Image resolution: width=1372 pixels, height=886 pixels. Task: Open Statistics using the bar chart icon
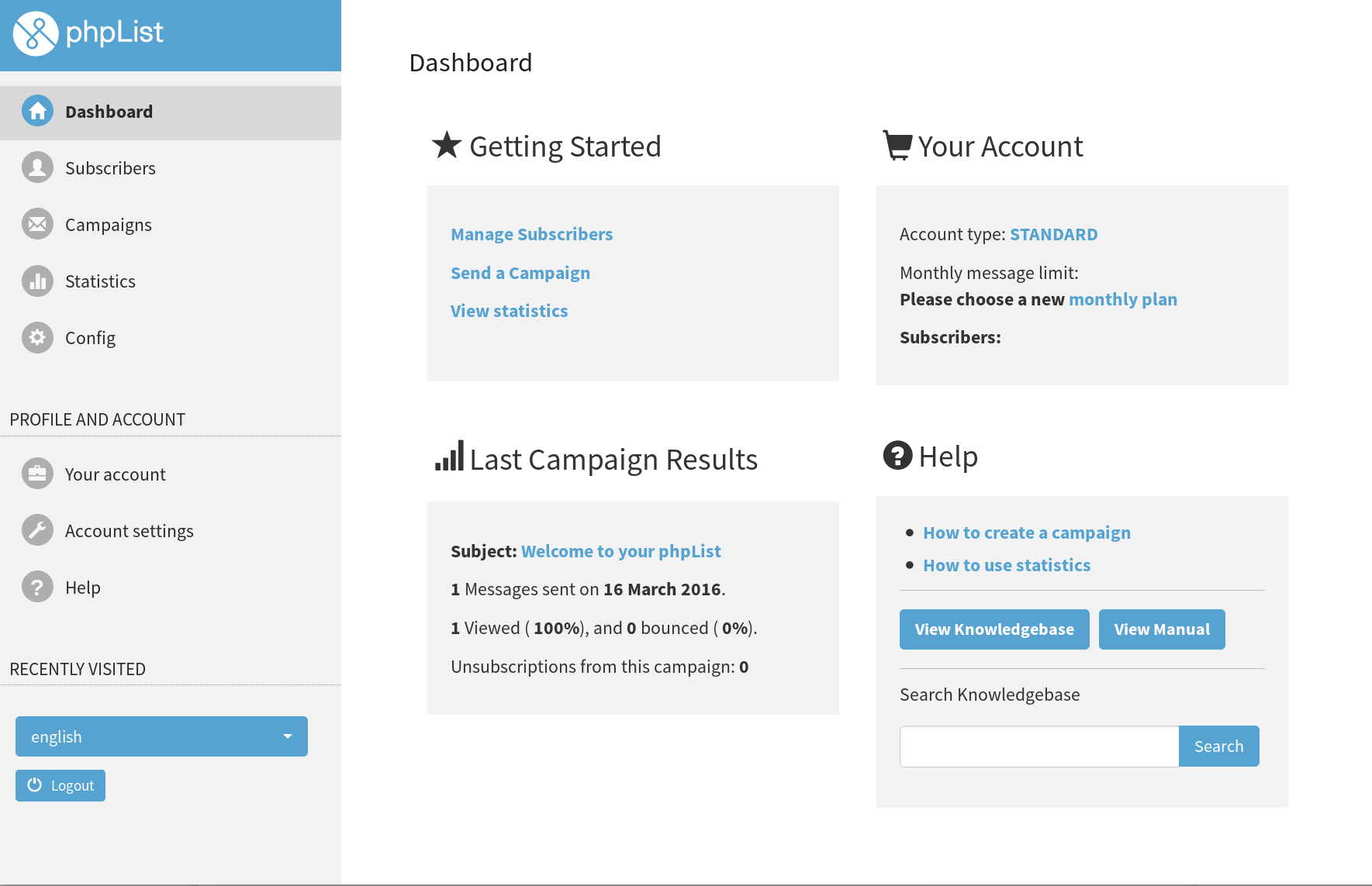[x=36, y=281]
